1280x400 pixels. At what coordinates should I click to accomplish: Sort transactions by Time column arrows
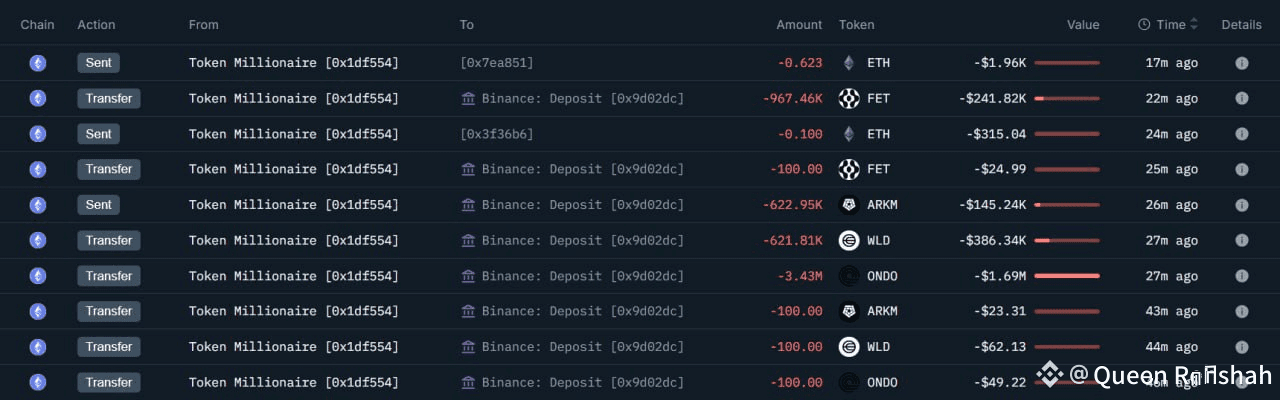click(1194, 25)
